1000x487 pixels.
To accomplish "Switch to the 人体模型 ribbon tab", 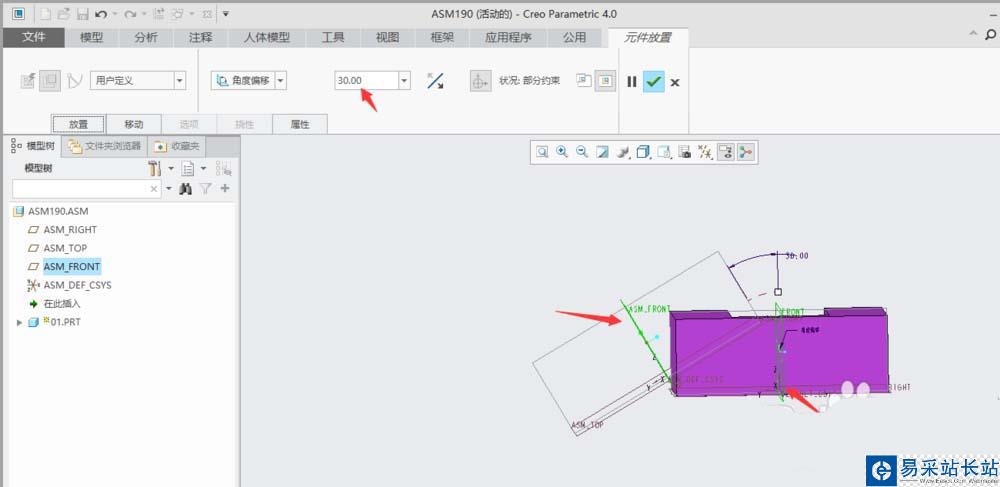I will click(267, 38).
